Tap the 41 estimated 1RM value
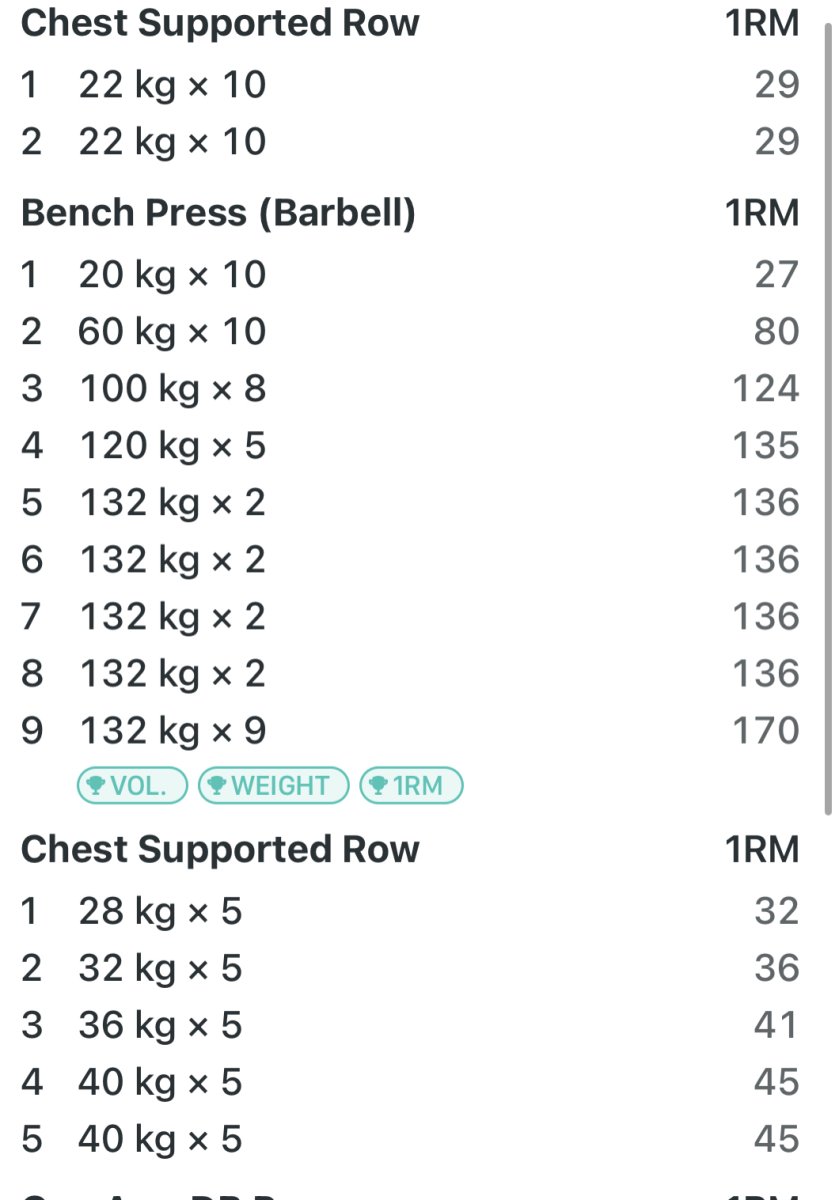 (777, 1025)
